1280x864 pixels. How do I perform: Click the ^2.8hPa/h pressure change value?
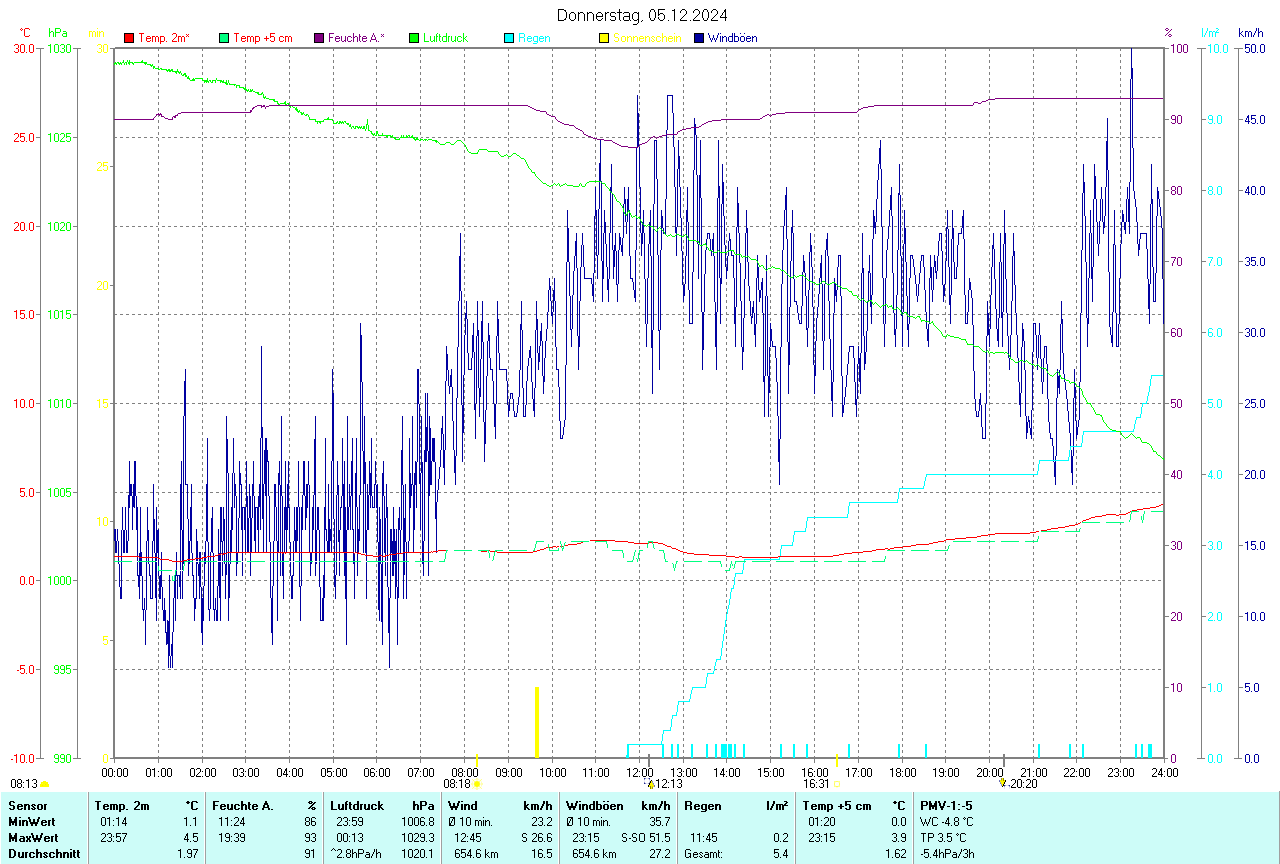pyautogui.click(x=357, y=853)
